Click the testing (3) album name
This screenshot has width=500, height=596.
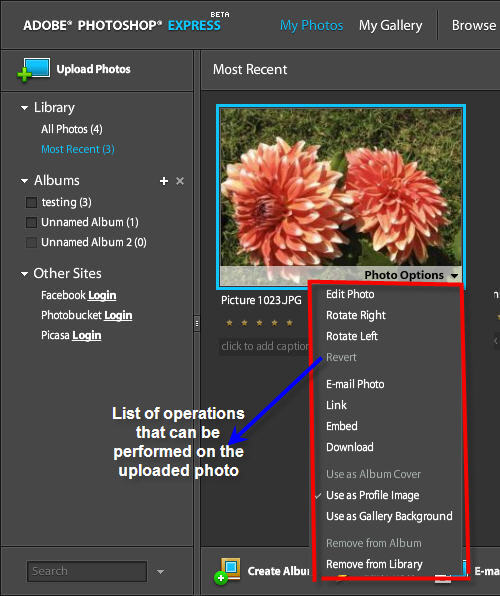click(67, 202)
